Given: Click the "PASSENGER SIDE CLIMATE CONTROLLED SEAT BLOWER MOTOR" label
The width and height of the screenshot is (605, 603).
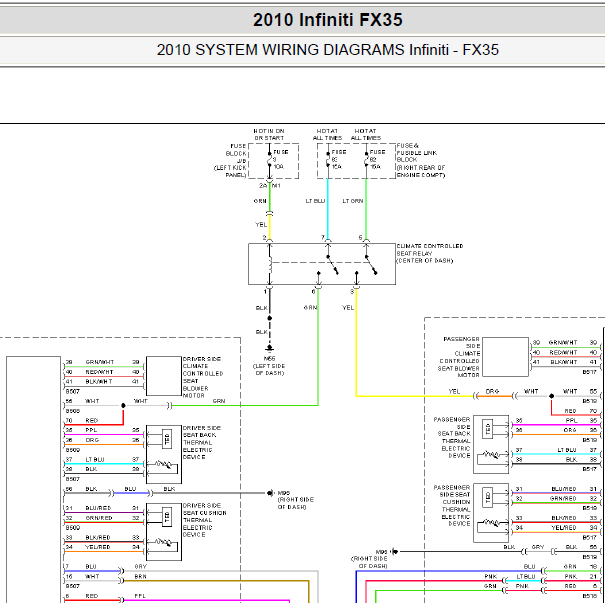Looking at the screenshot, I should 459,357.
